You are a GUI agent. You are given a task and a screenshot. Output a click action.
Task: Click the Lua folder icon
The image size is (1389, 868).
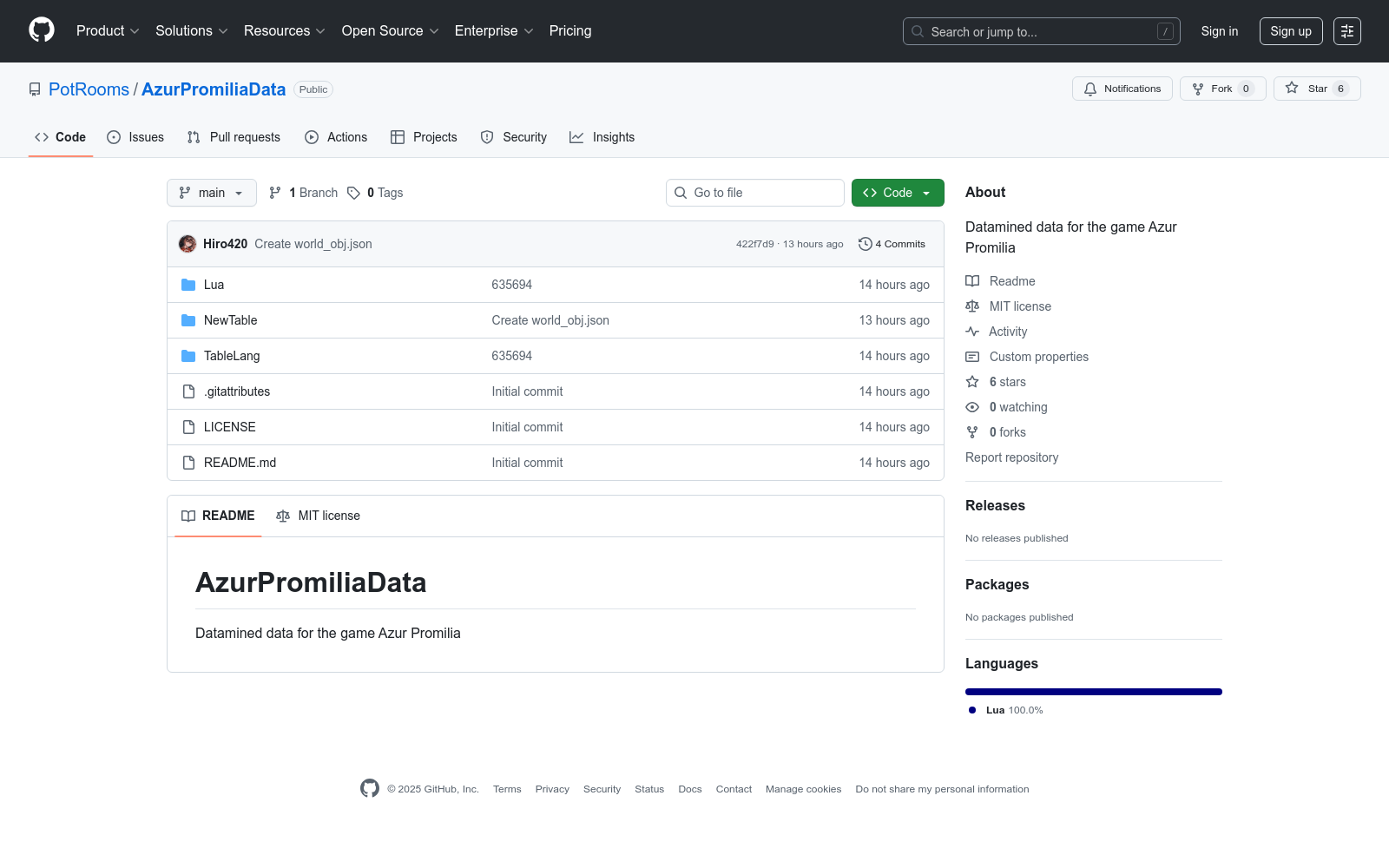188,285
